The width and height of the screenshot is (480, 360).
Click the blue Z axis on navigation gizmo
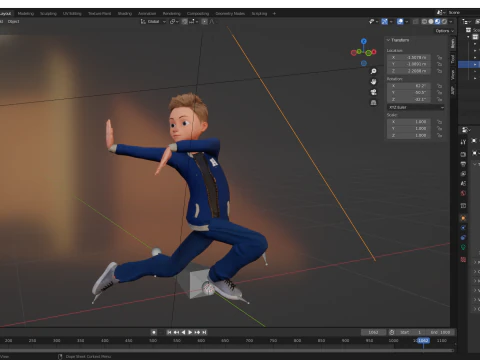[x=364, y=41]
